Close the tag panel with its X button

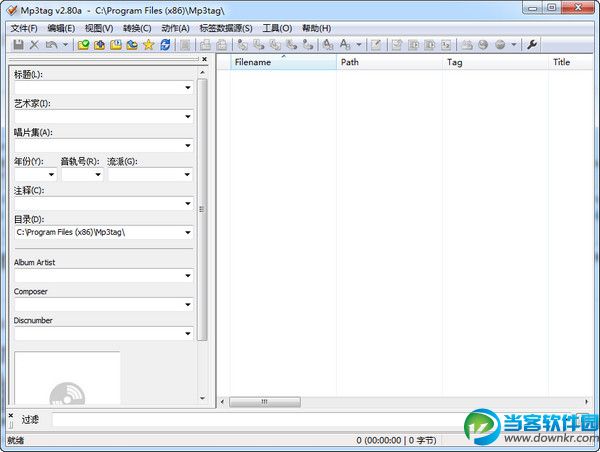point(204,59)
